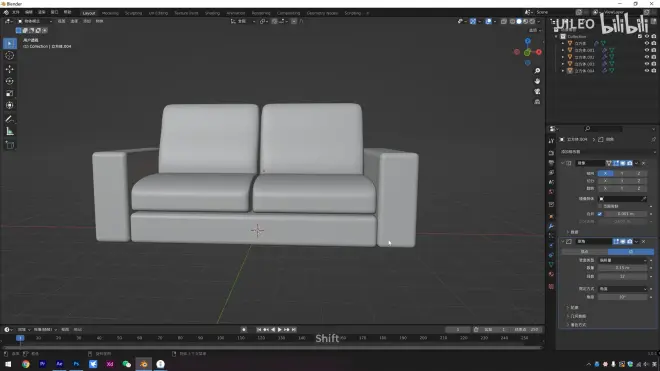Select the Measure tool
Screen dimensions: 660x371
[9, 132]
